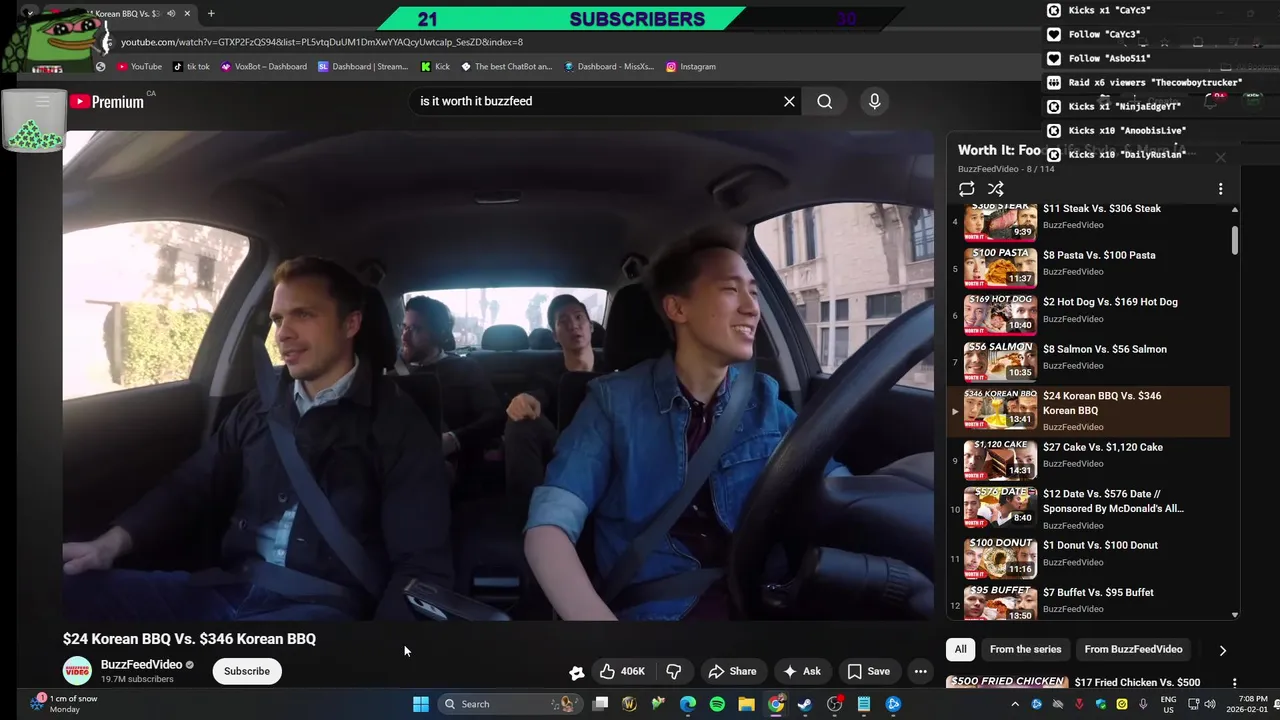
Task: Click the search magnifier button on YouTube
Action: click(824, 101)
